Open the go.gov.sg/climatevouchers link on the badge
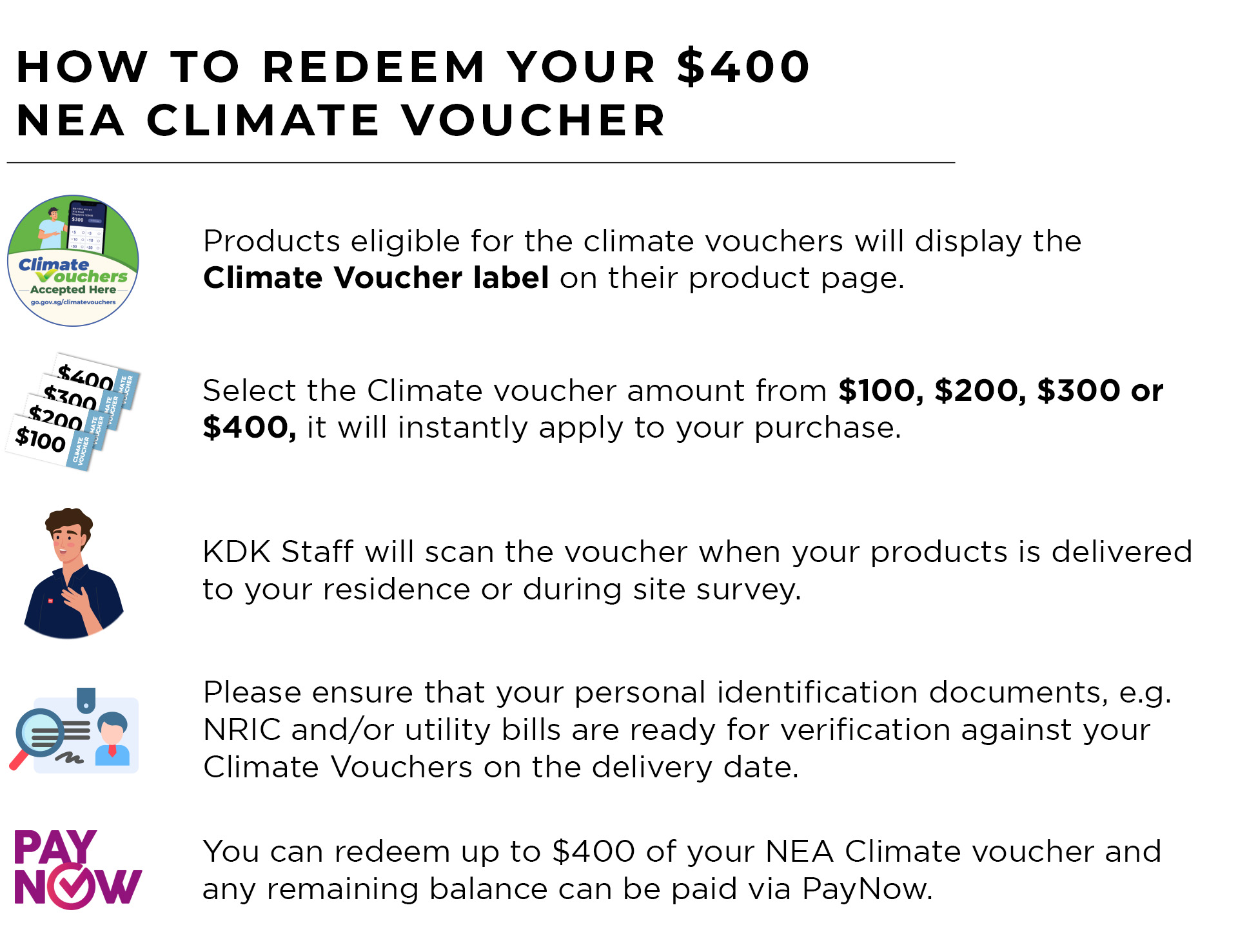Screen dimensions: 1238x952 (x=73, y=302)
